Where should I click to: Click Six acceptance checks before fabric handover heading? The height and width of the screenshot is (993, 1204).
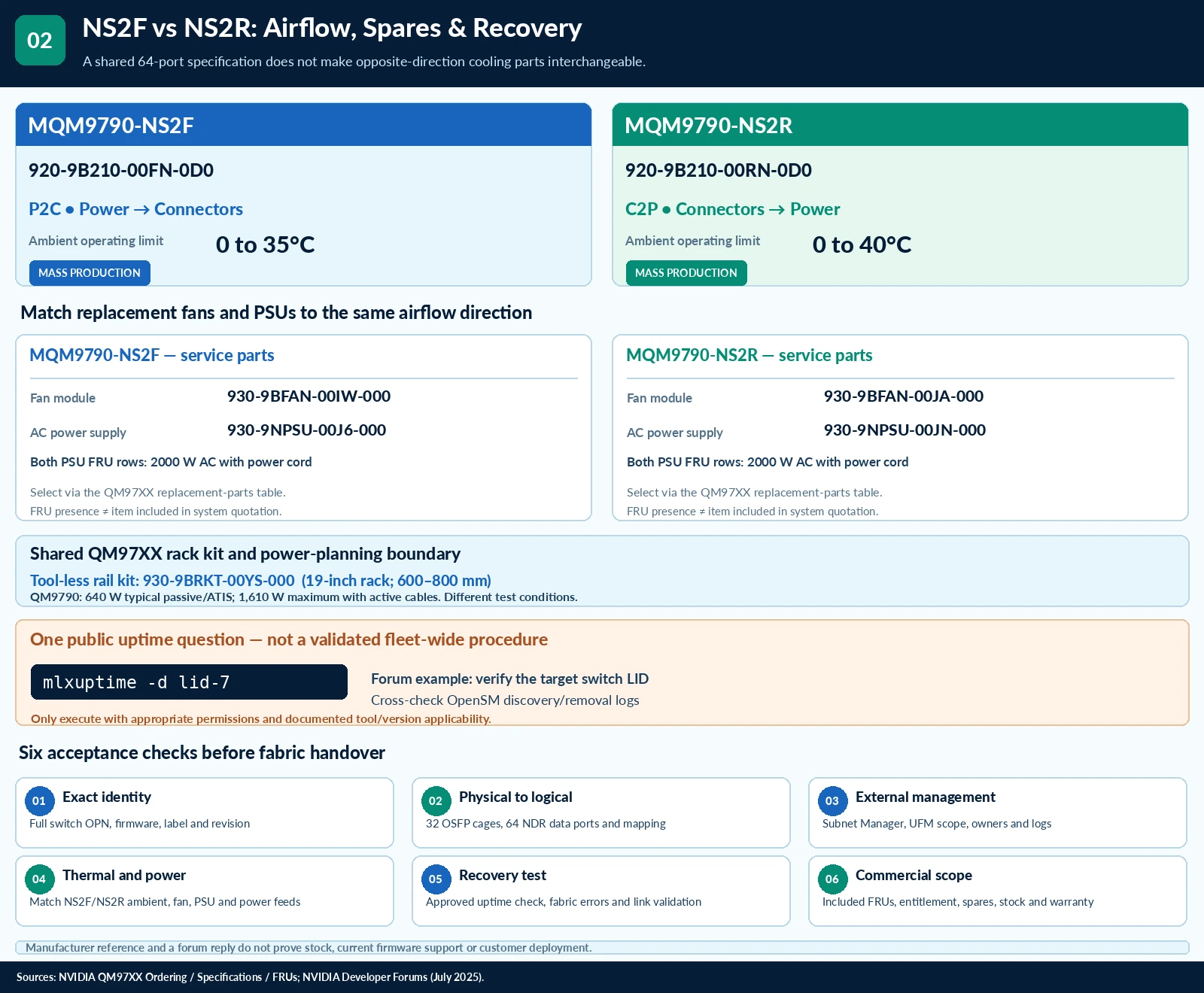tap(202, 753)
